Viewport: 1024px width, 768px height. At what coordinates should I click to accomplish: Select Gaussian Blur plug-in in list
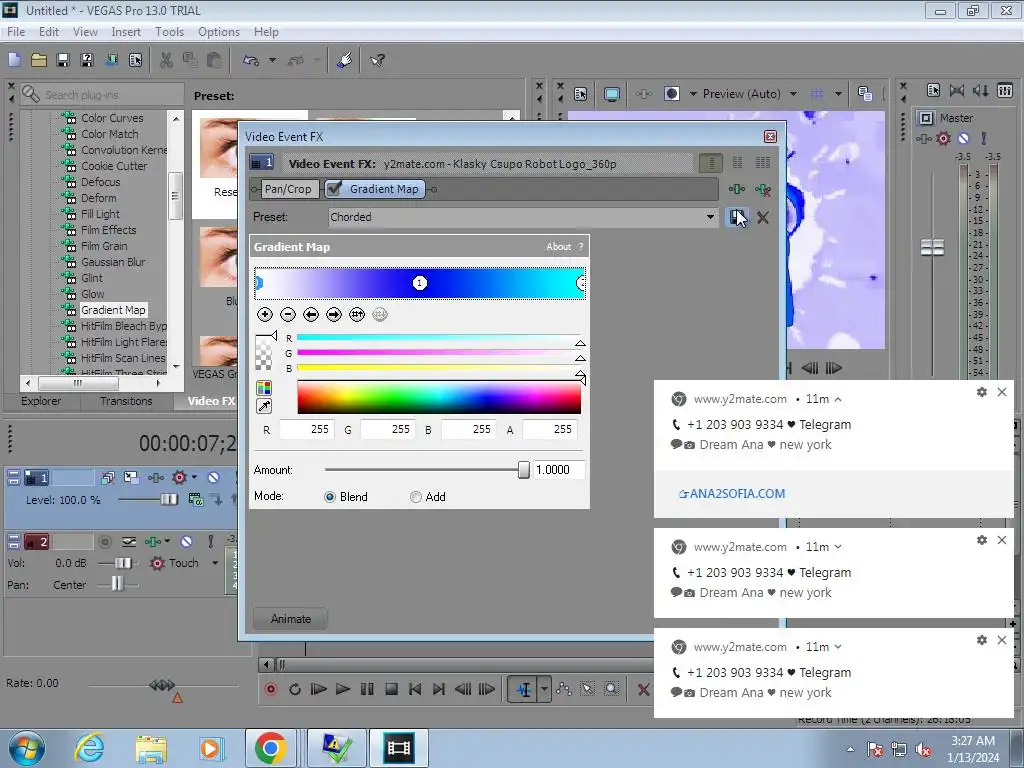(x=113, y=262)
